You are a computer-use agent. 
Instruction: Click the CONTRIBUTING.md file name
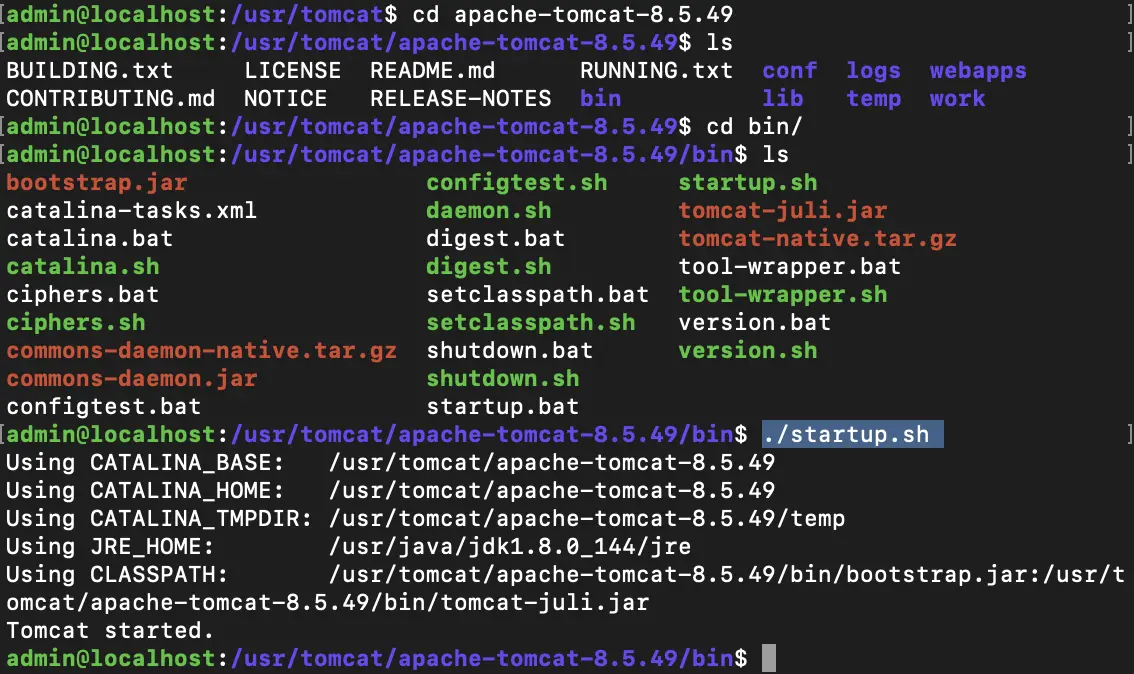[111, 98]
